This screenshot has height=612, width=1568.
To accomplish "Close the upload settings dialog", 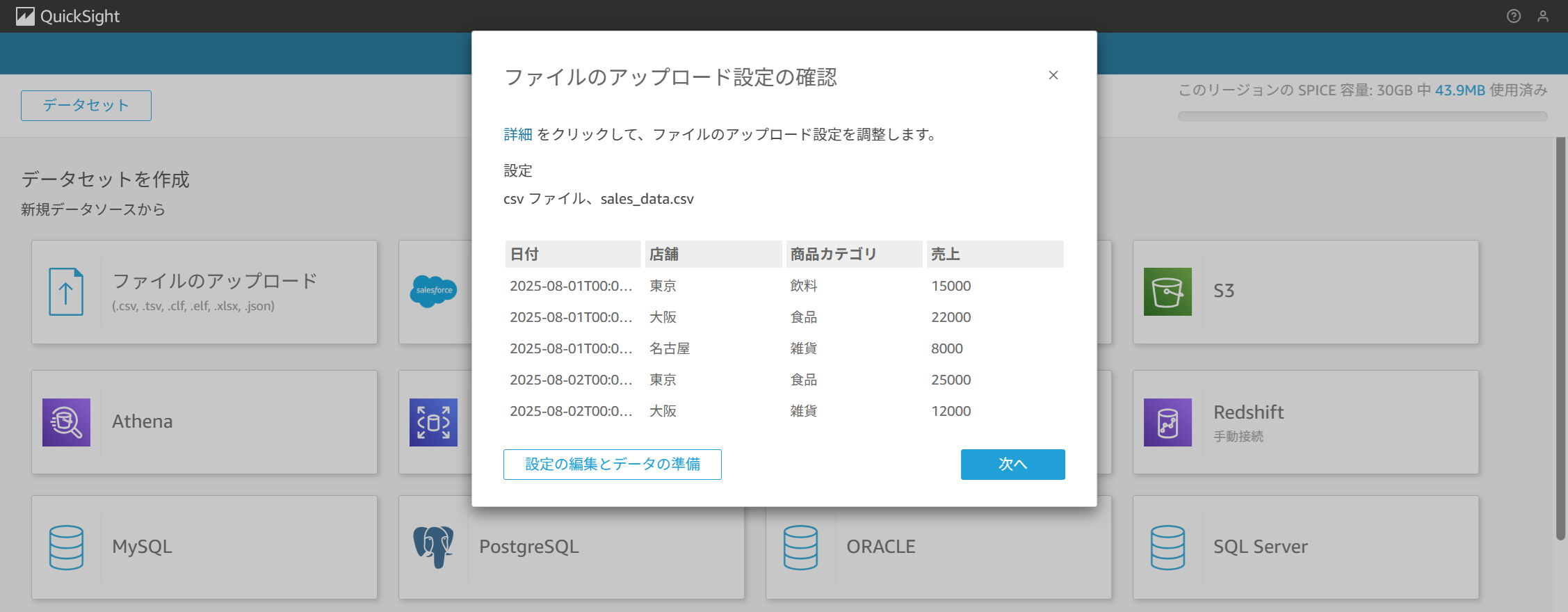I will click(x=1053, y=75).
